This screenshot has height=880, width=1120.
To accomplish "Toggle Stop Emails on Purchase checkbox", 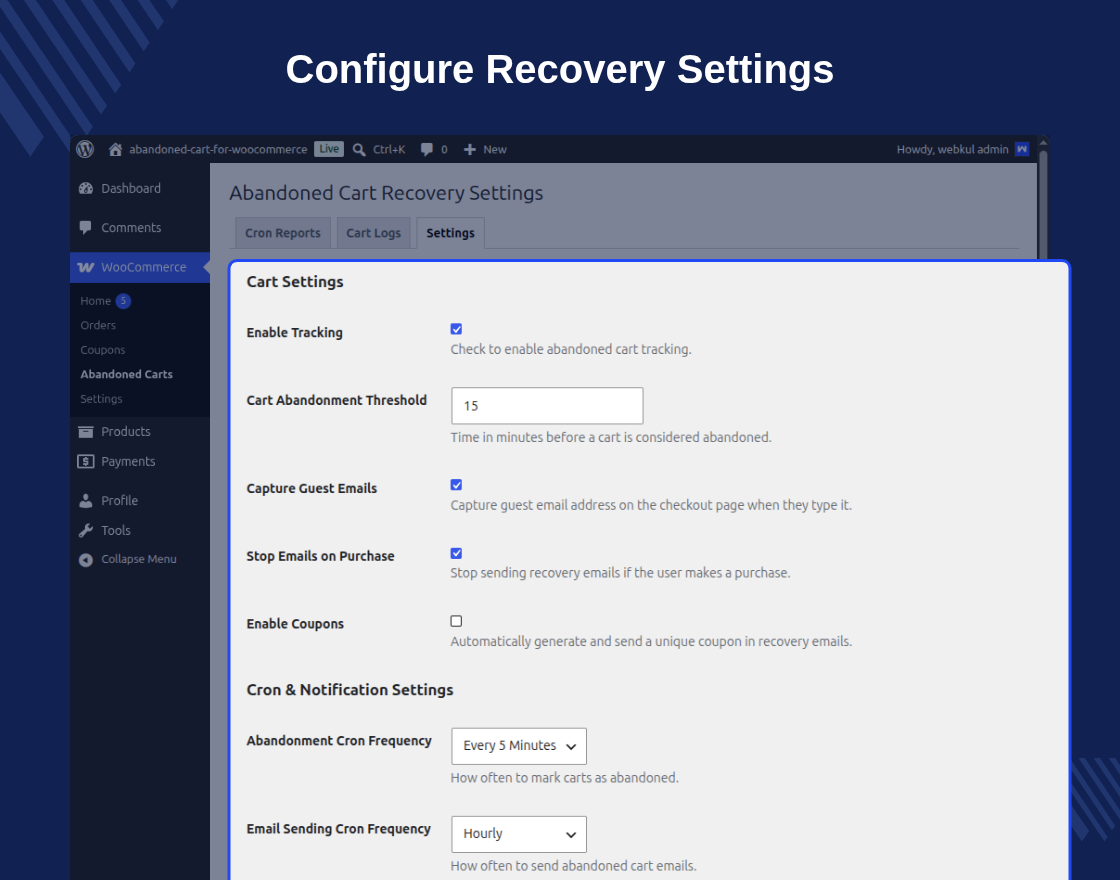I will 456,554.
